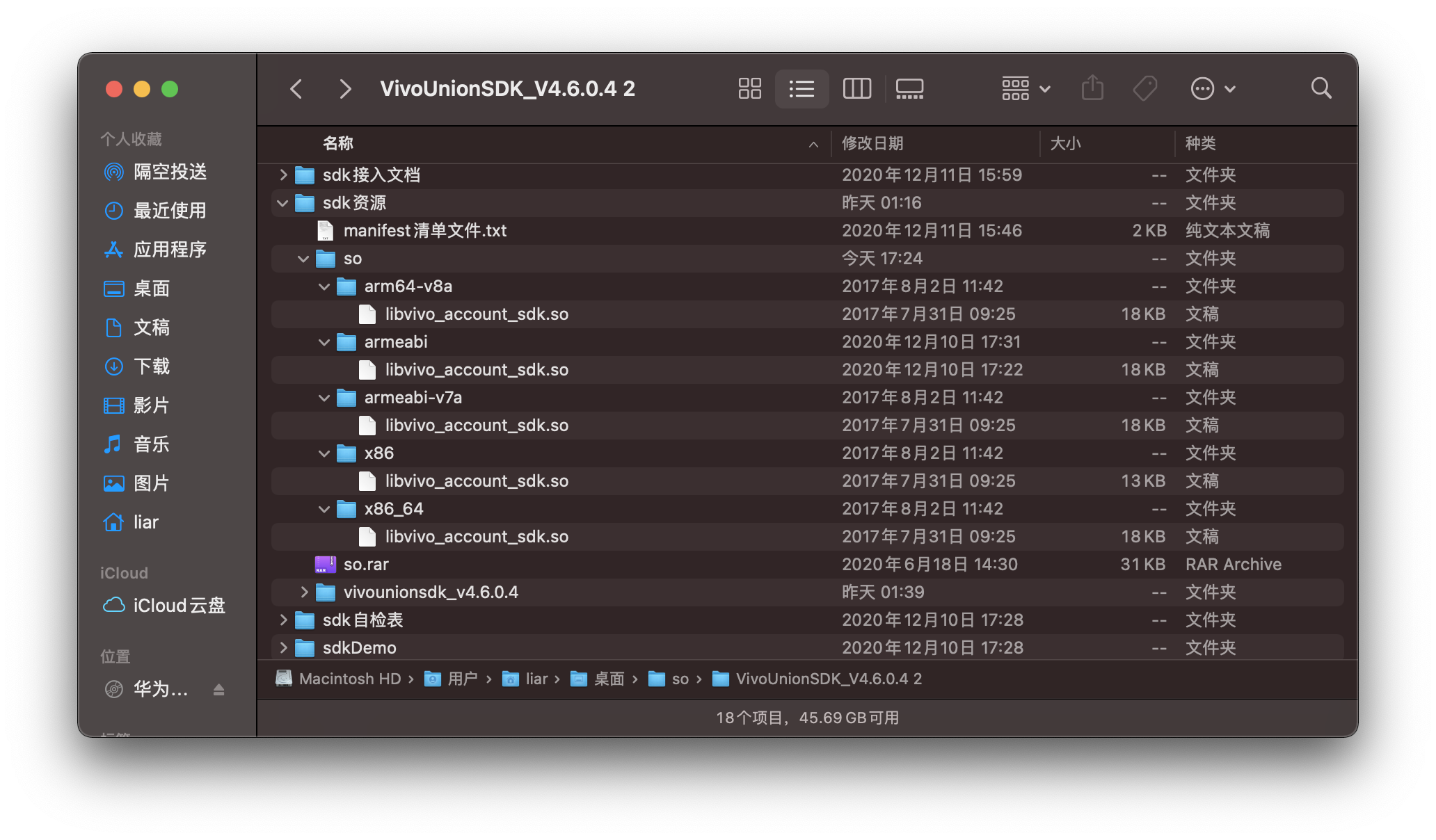
Task: Click 桌面 in the path bar
Action: [x=598, y=679]
